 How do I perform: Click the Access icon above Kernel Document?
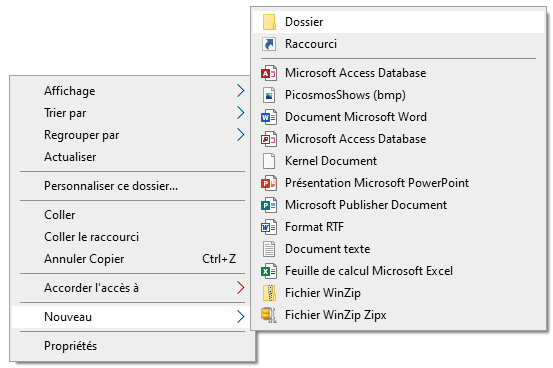click(269, 139)
